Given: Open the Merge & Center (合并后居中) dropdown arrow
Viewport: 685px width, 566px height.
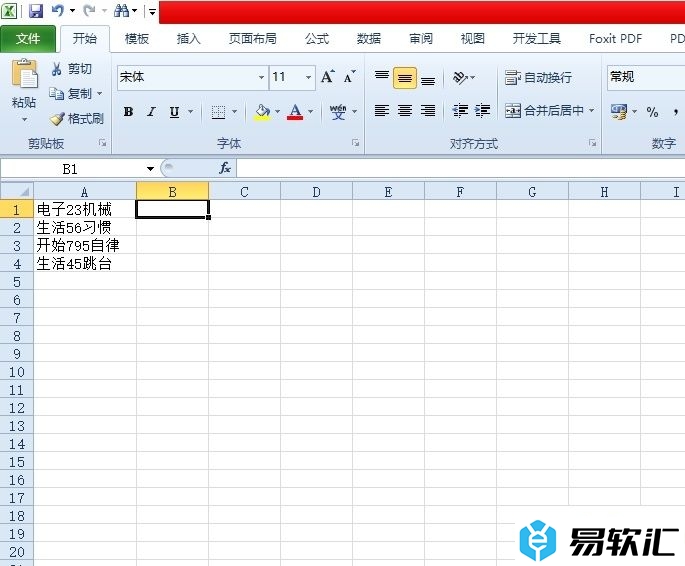Looking at the screenshot, I should (592, 110).
